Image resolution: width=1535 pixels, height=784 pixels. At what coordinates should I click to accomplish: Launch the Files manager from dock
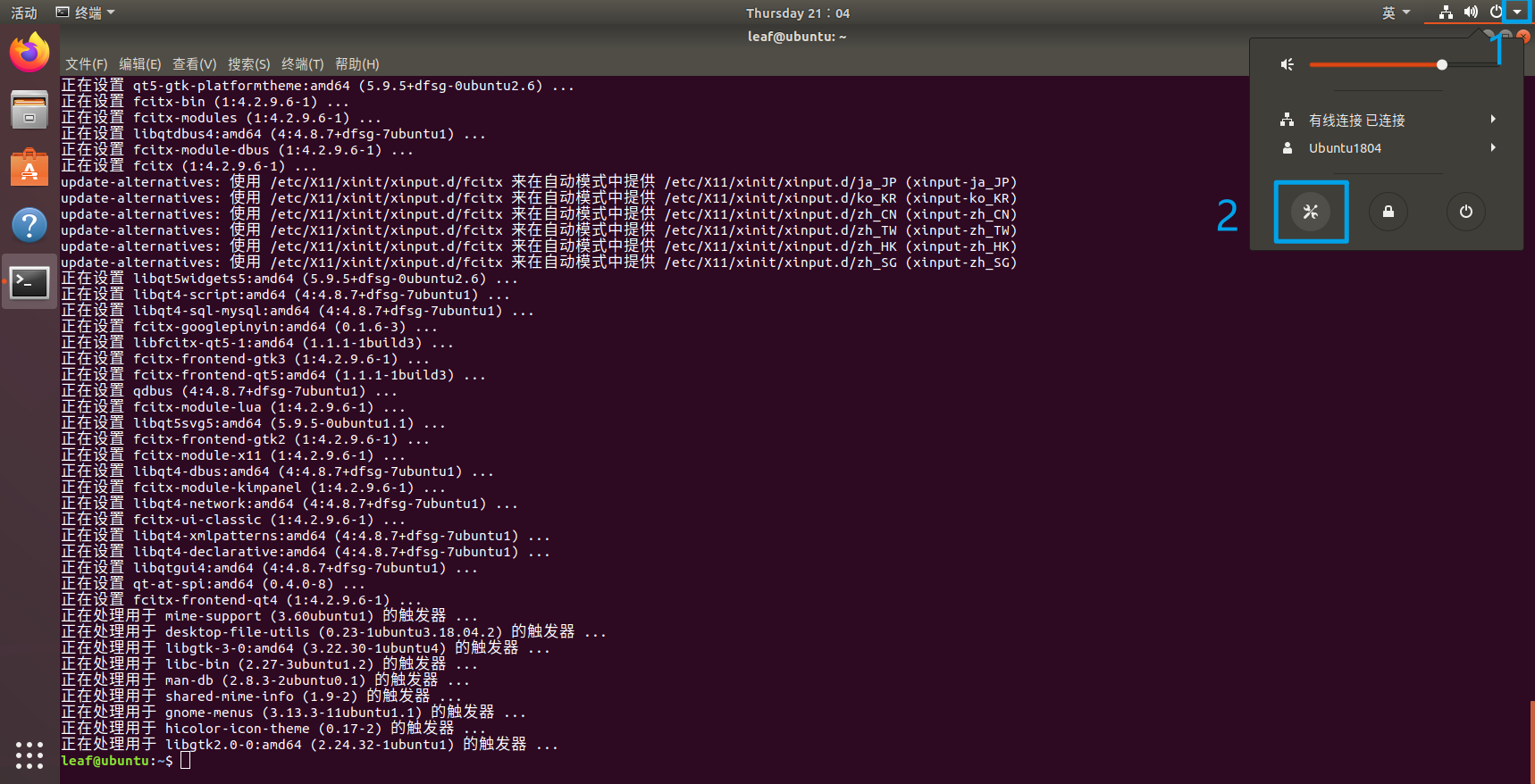click(x=29, y=110)
